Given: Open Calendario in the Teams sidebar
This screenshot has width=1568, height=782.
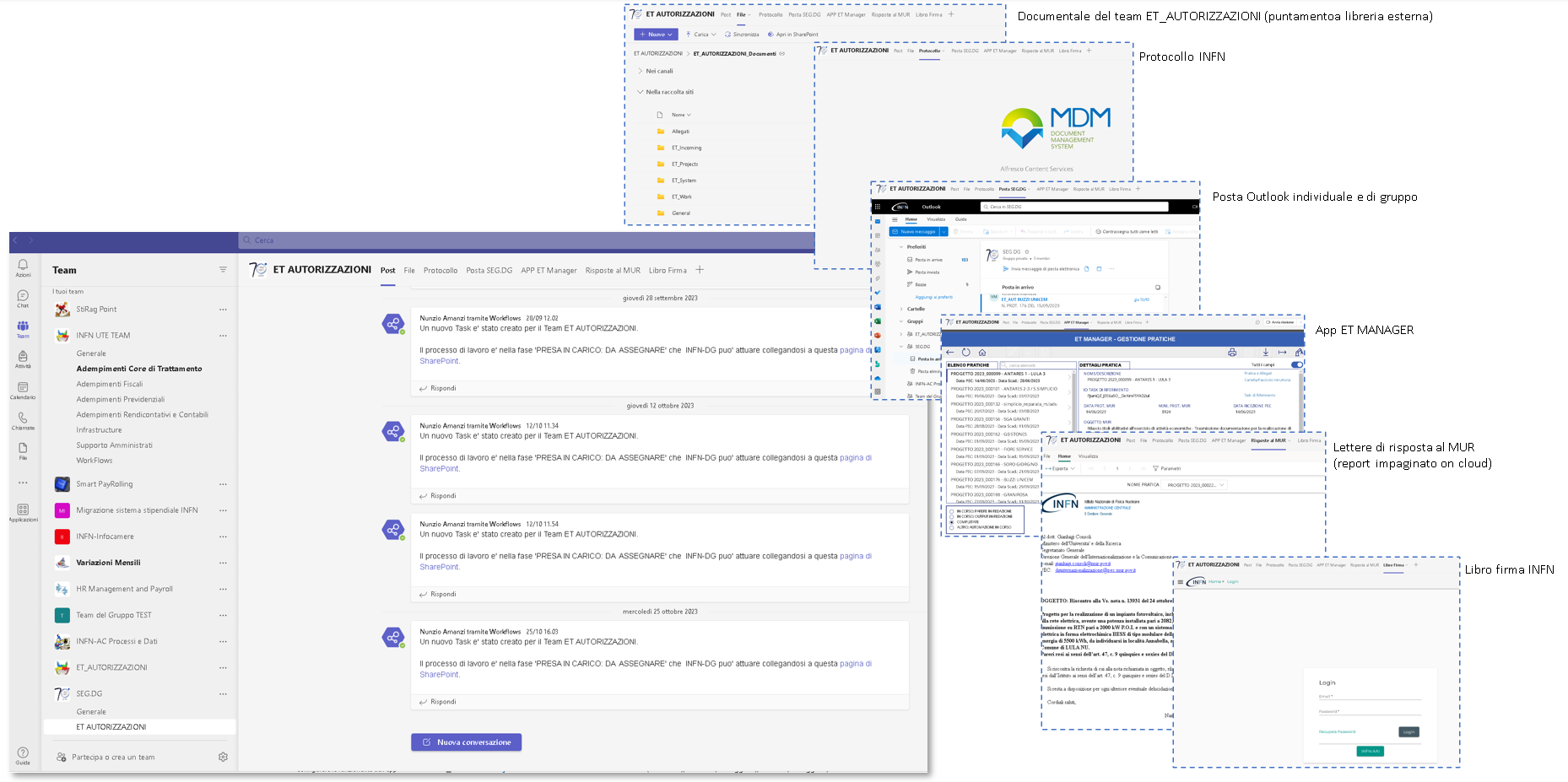Looking at the screenshot, I should tap(23, 390).
